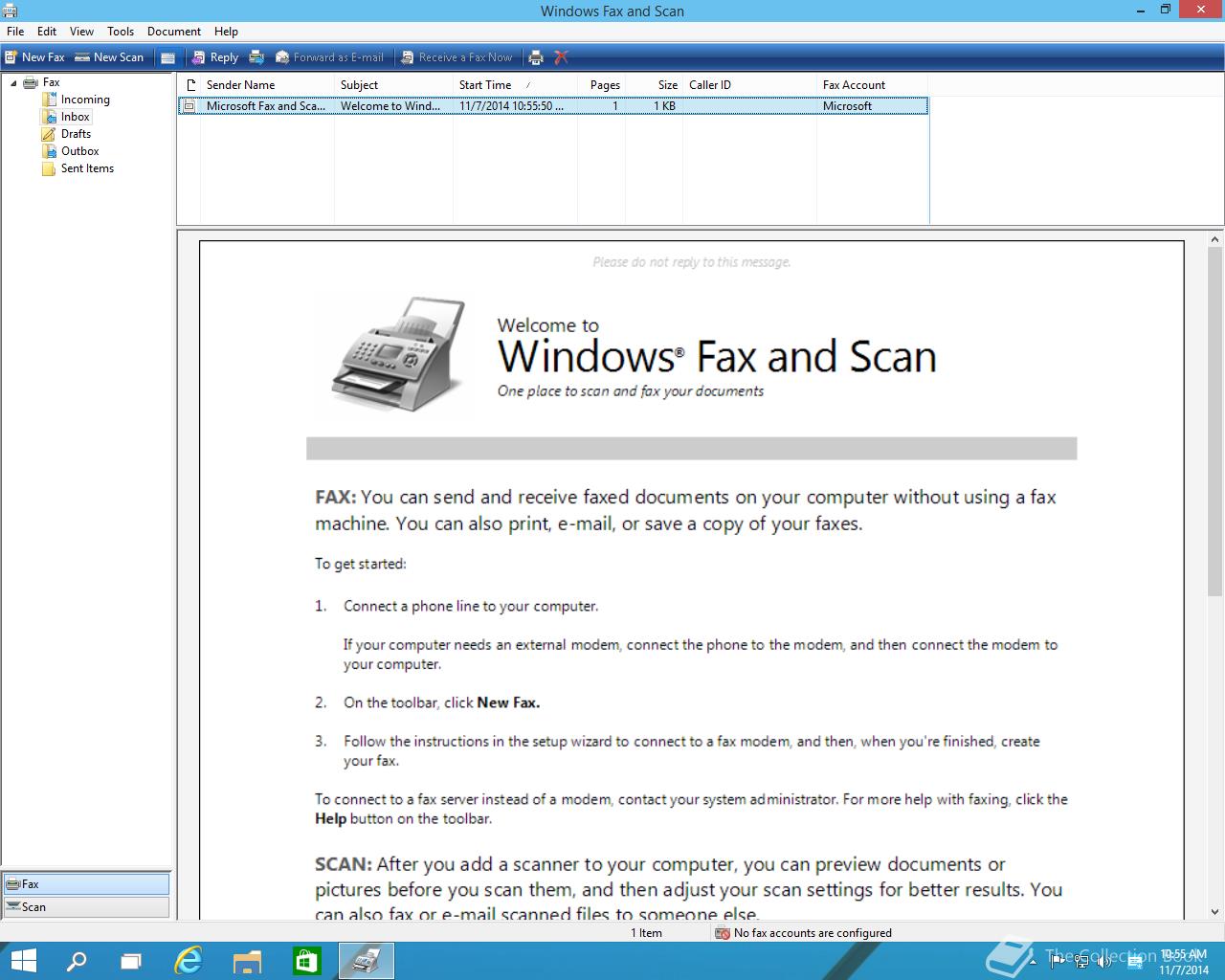Sort by Start Time column
This screenshot has width=1225, height=980.
(x=515, y=85)
